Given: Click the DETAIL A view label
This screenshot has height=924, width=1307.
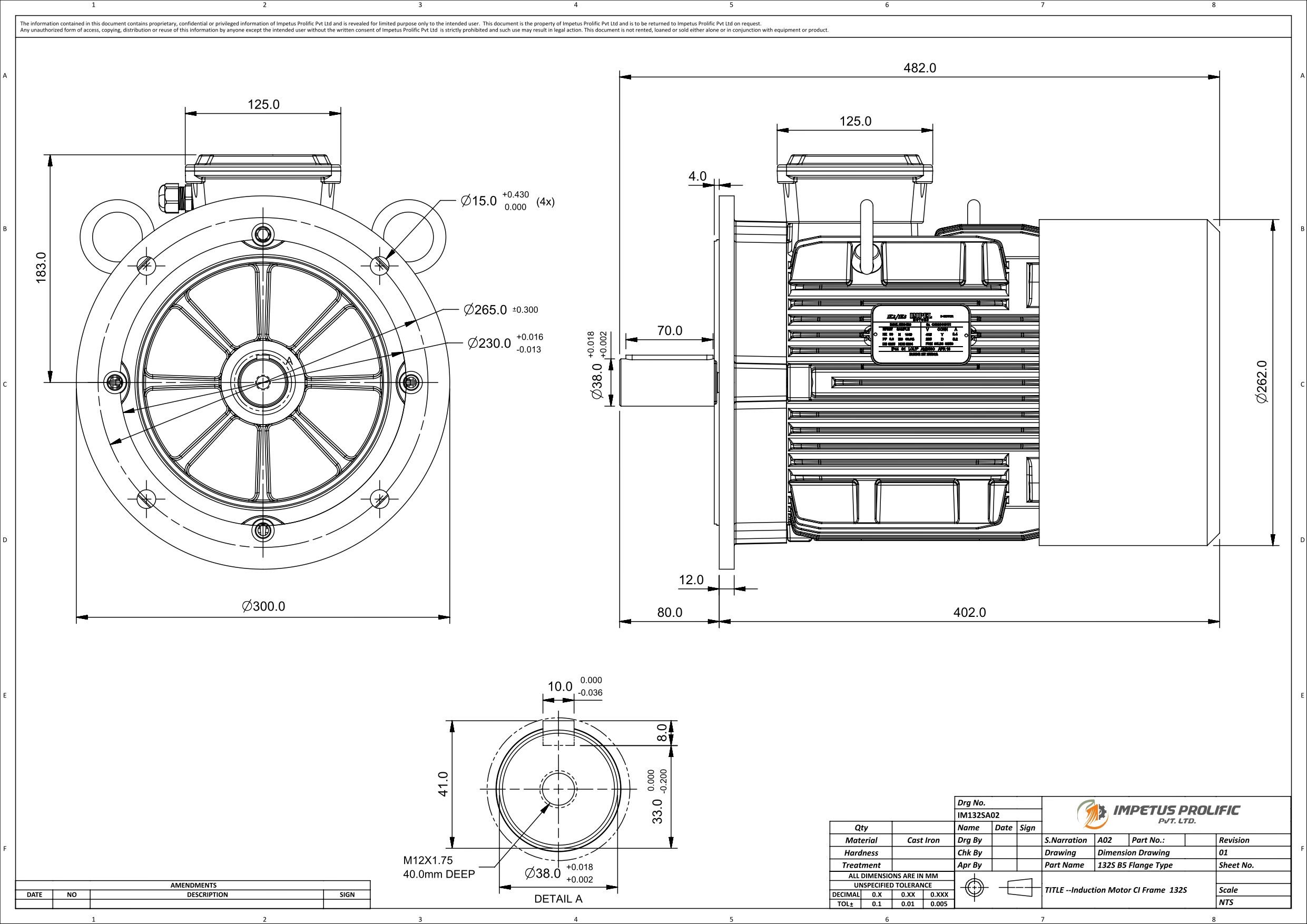Looking at the screenshot, I should coord(558,899).
